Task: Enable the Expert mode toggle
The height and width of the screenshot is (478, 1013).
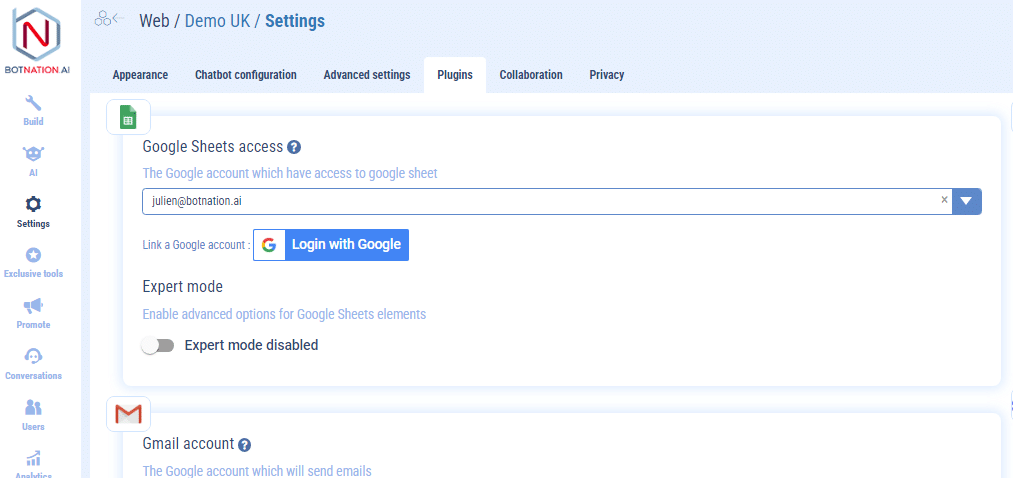Action: [x=158, y=345]
